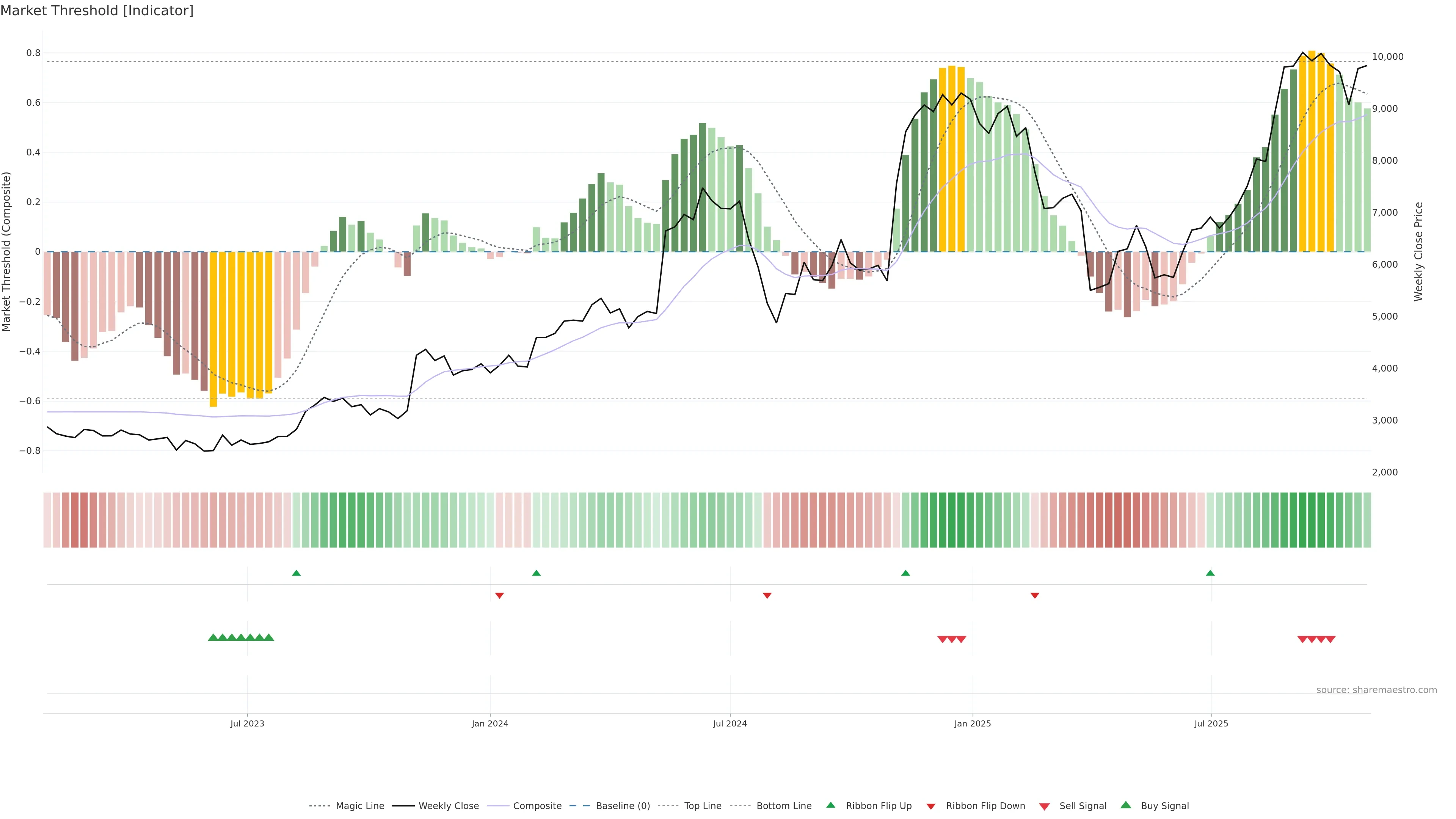Click the Market Threshold [Indicator] title

coord(97,11)
